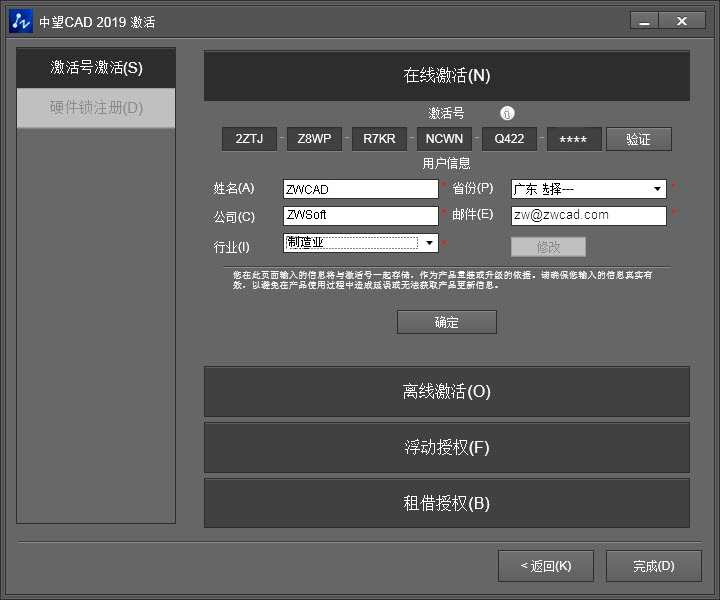Click the 用户信息 heading text
Viewport: 720px width, 600px height.
[x=446, y=163]
